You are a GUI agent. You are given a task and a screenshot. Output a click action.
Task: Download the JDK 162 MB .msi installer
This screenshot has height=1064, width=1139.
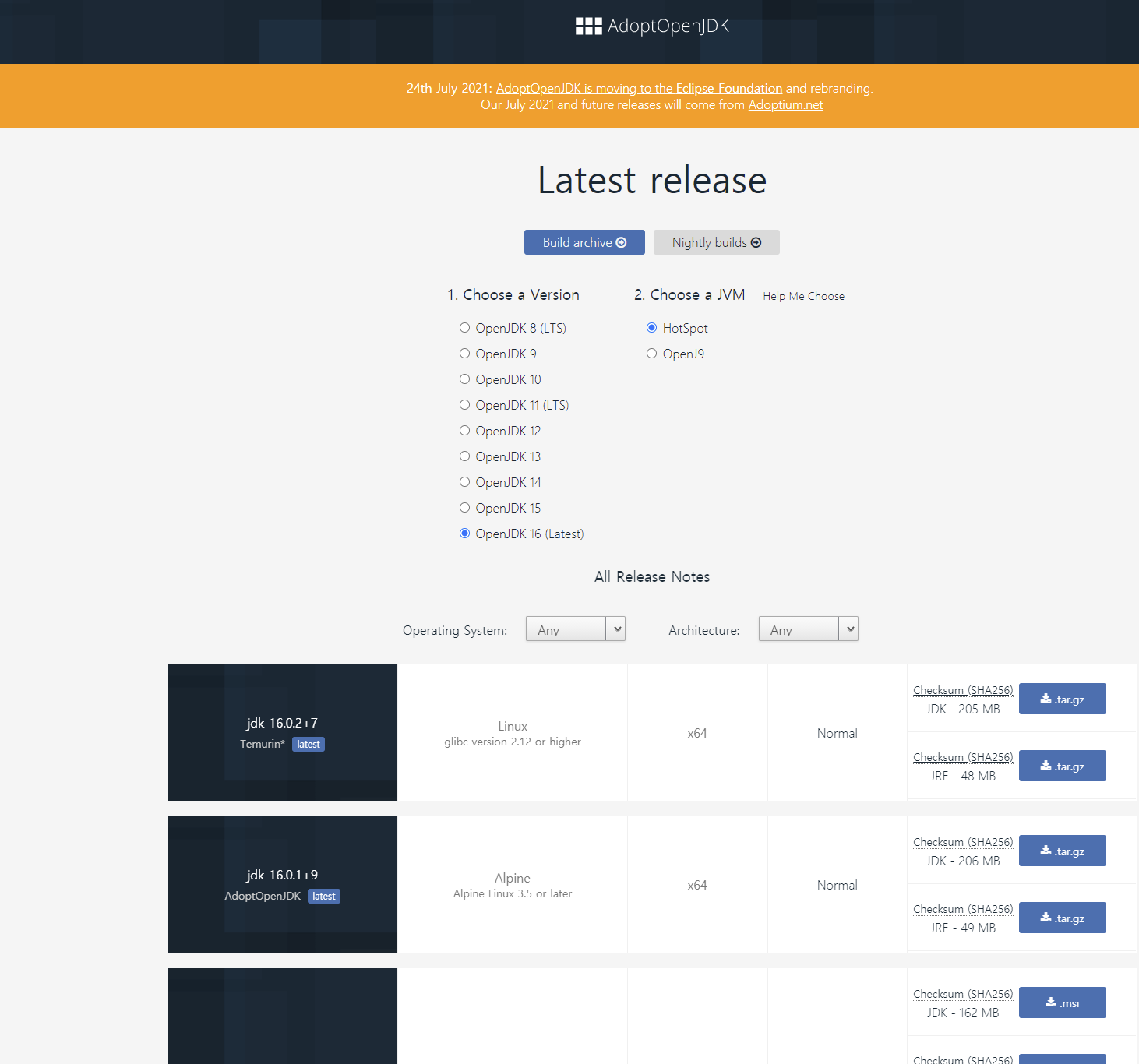click(1063, 1002)
